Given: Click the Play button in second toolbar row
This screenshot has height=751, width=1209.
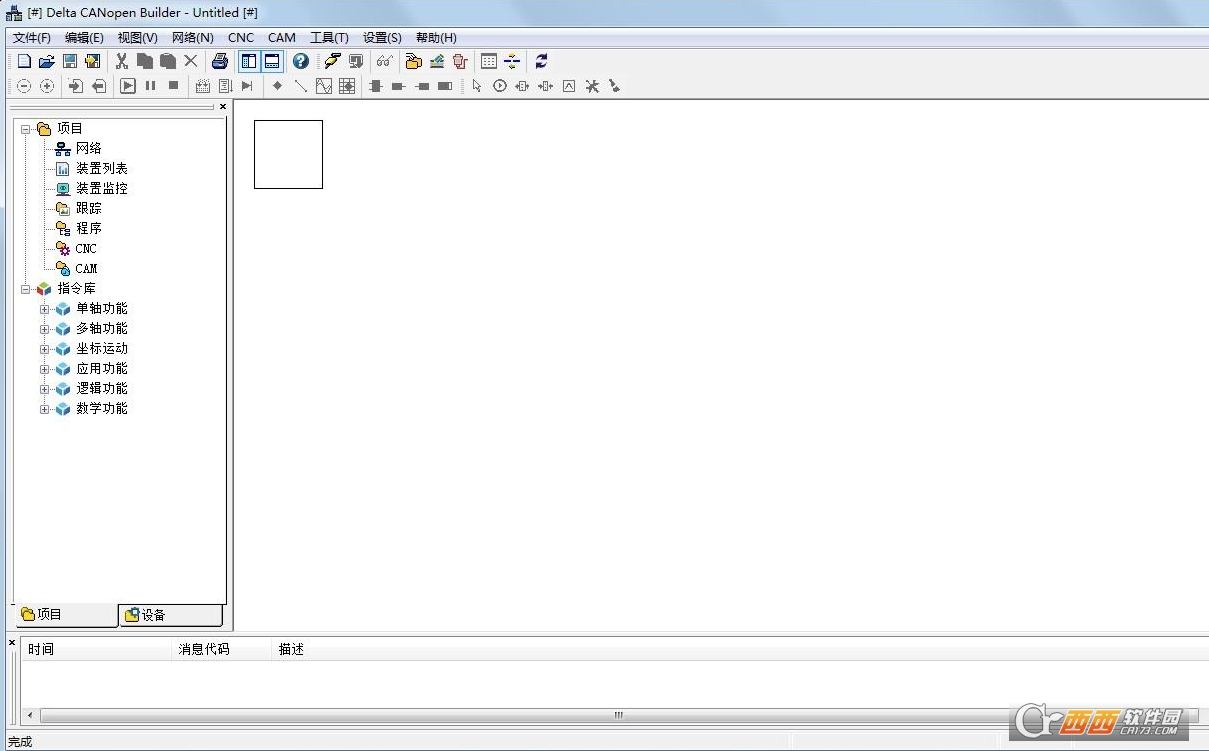Looking at the screenshot, I should click(x=128, y=86).
